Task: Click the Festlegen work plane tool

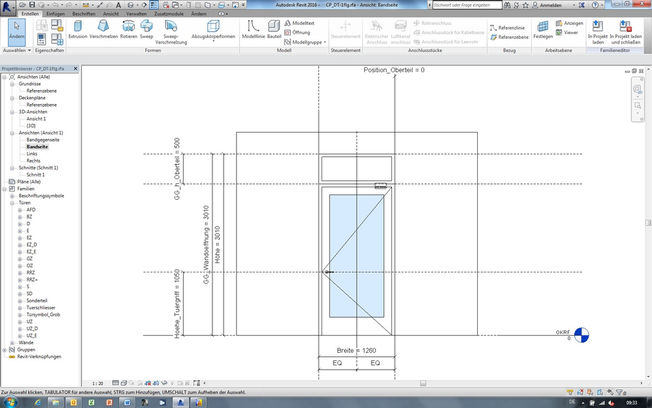Action: coord(543,30)
